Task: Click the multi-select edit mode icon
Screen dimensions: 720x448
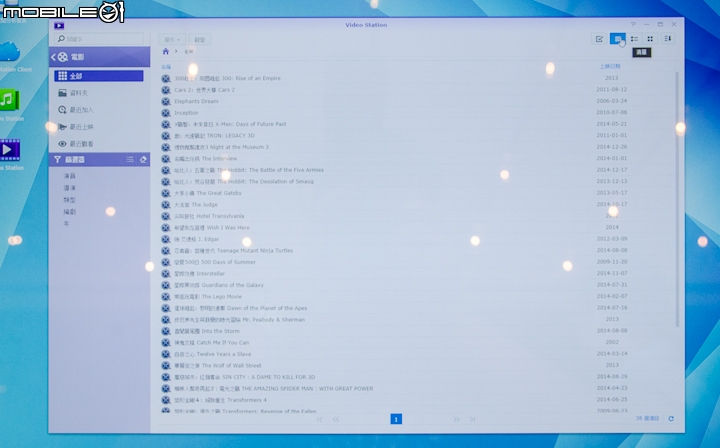Action: click(x=599, y=39)
